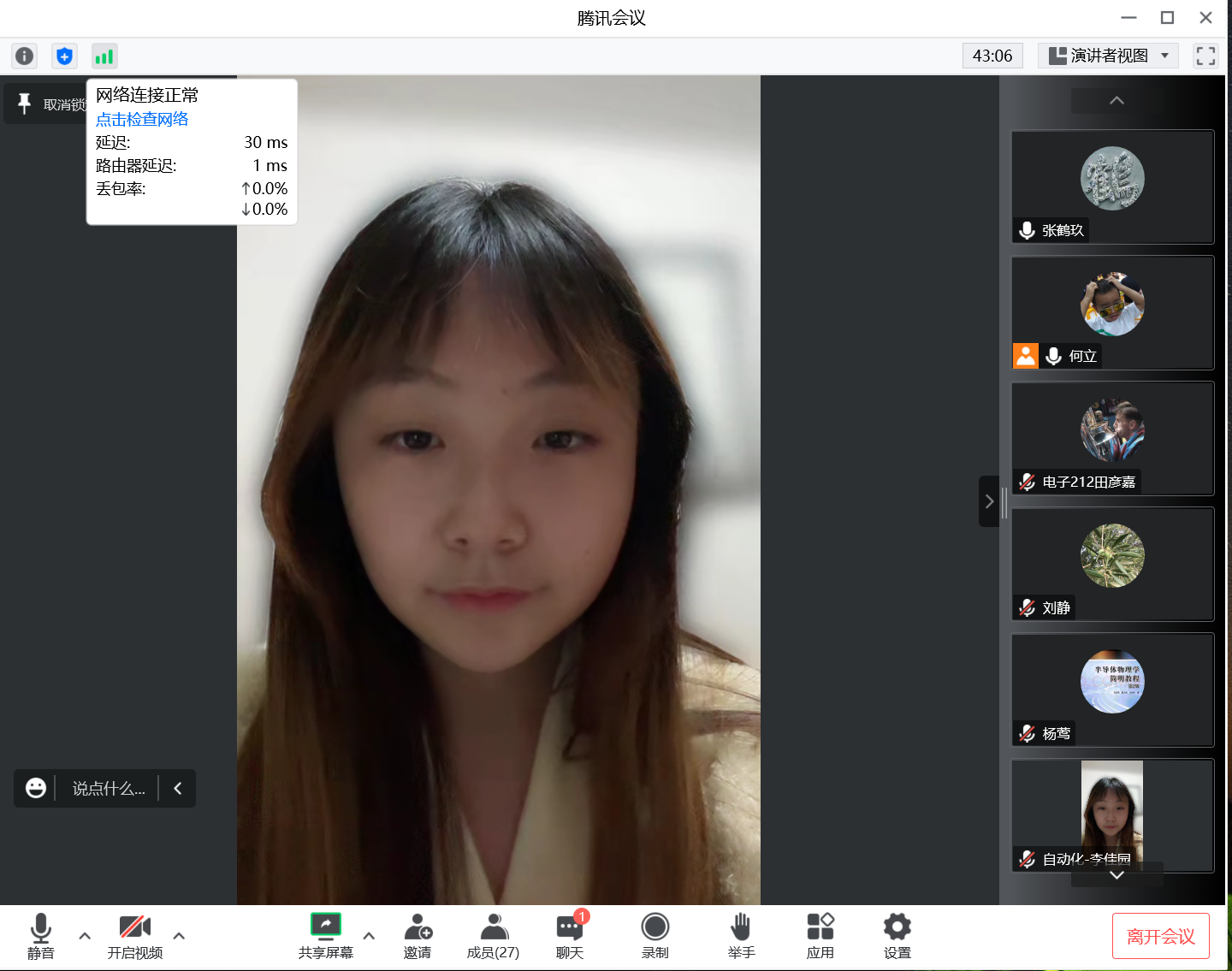Mute the microphone (静音)
Viewport: 1232px width, 971px height.
pyautogui.click(x=40, y=936)
